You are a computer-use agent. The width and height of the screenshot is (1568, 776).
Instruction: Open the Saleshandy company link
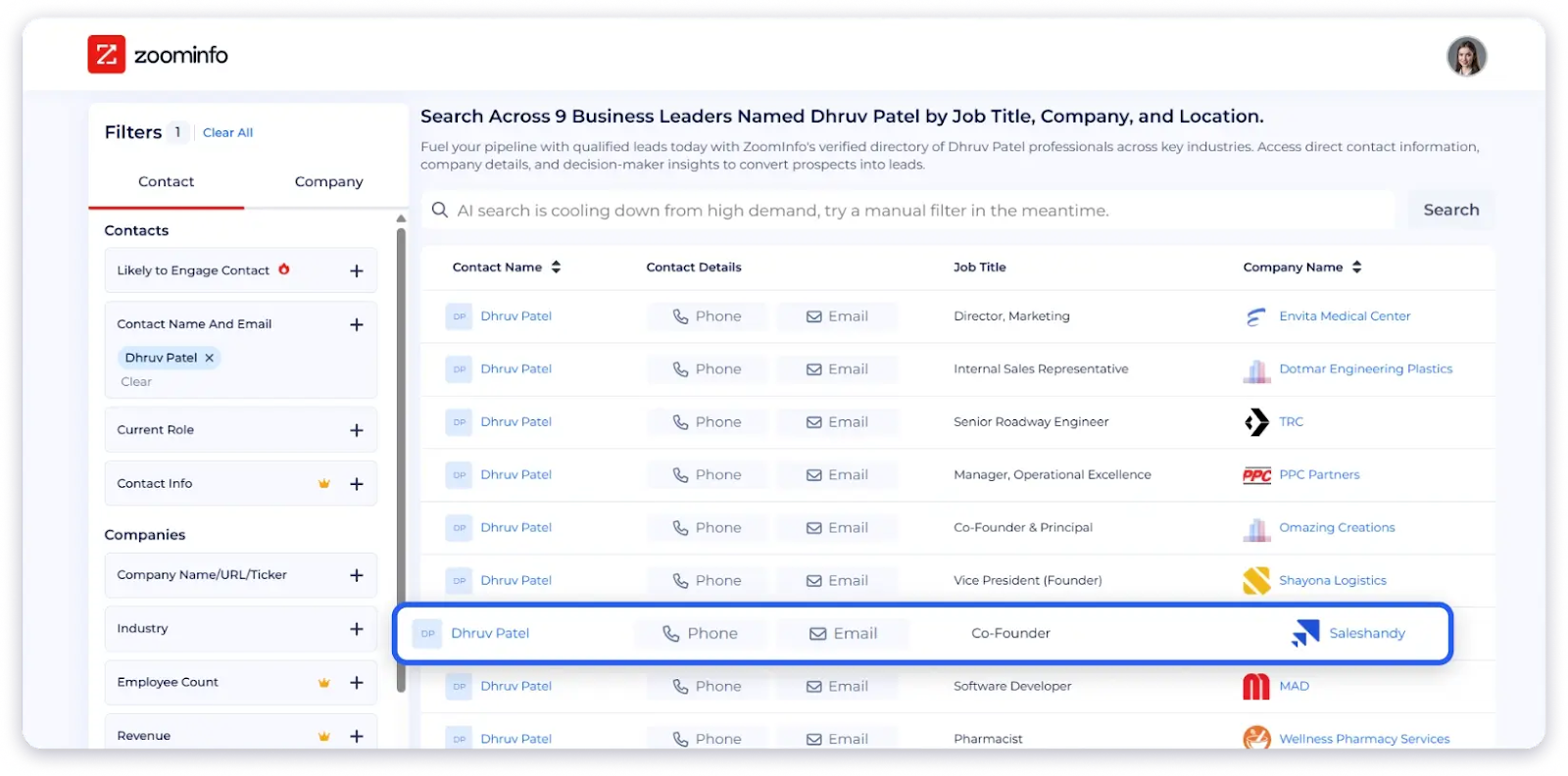click(x=1367, y=634)
